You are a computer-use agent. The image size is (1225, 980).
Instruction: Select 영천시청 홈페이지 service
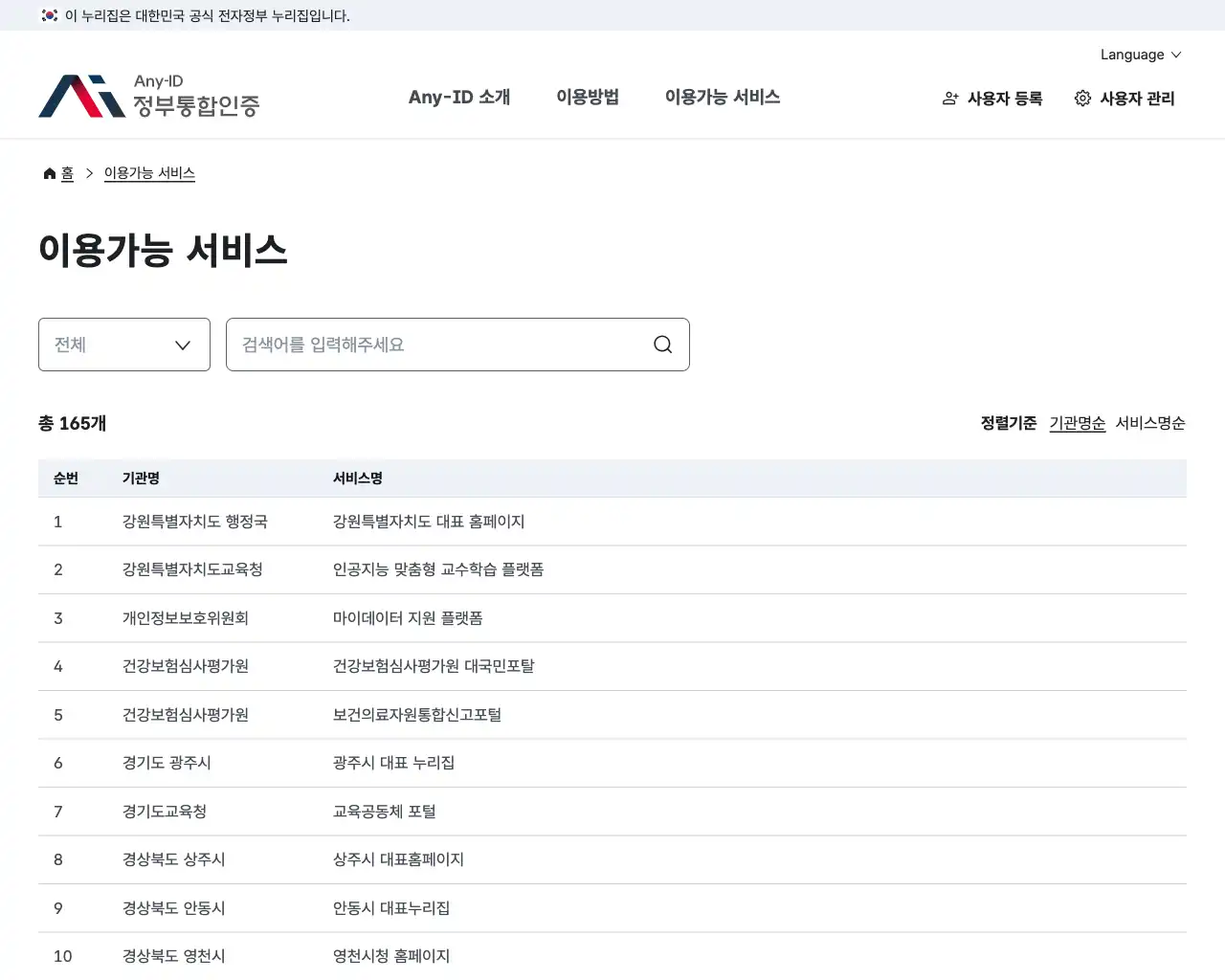[391, 956]
